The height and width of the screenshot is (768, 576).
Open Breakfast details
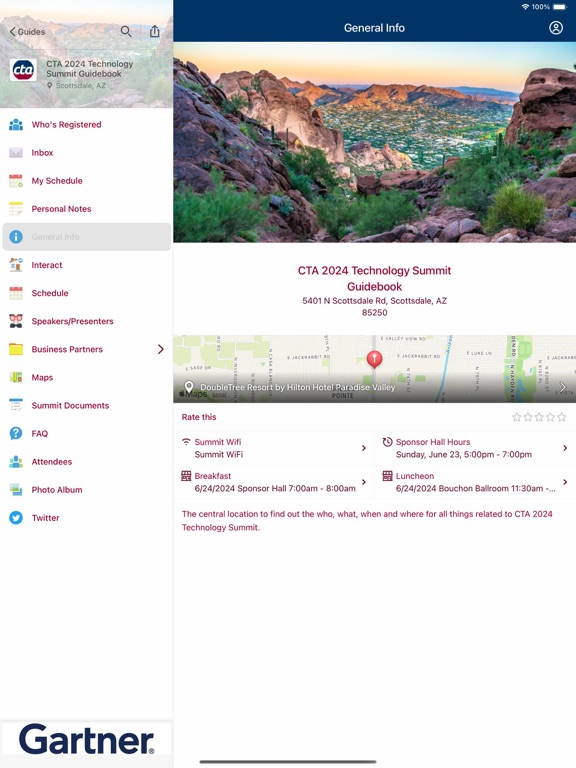point(274,482)
